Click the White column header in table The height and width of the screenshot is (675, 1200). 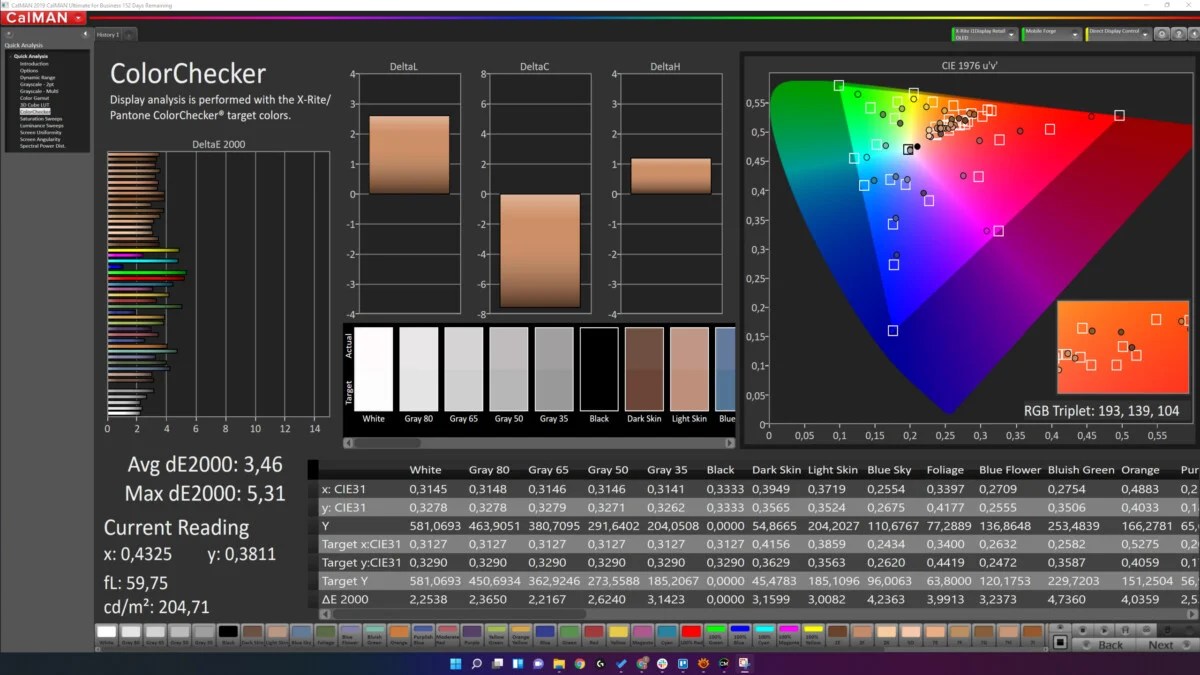click(x=425, y=470)
